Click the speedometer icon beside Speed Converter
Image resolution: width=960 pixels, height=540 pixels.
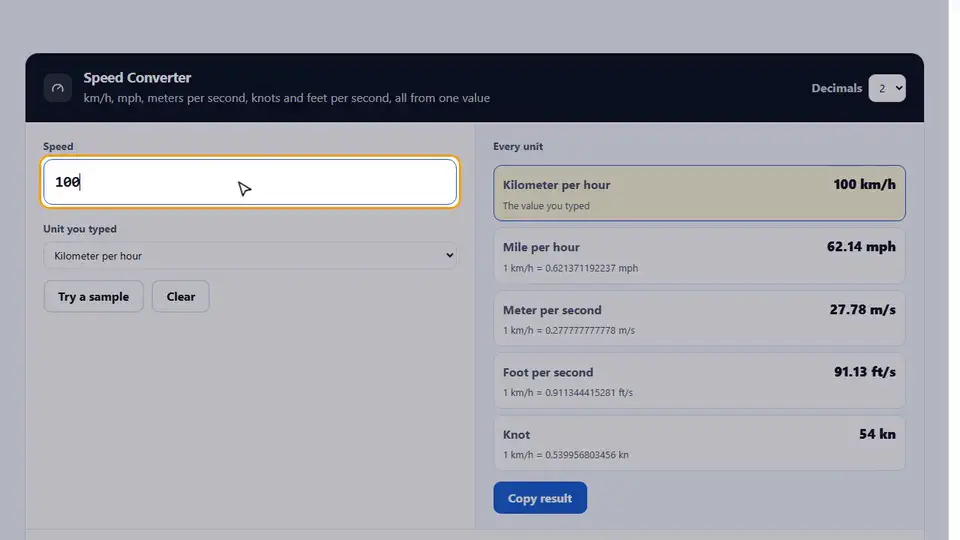pyautogui.click(x=58, y=88)
